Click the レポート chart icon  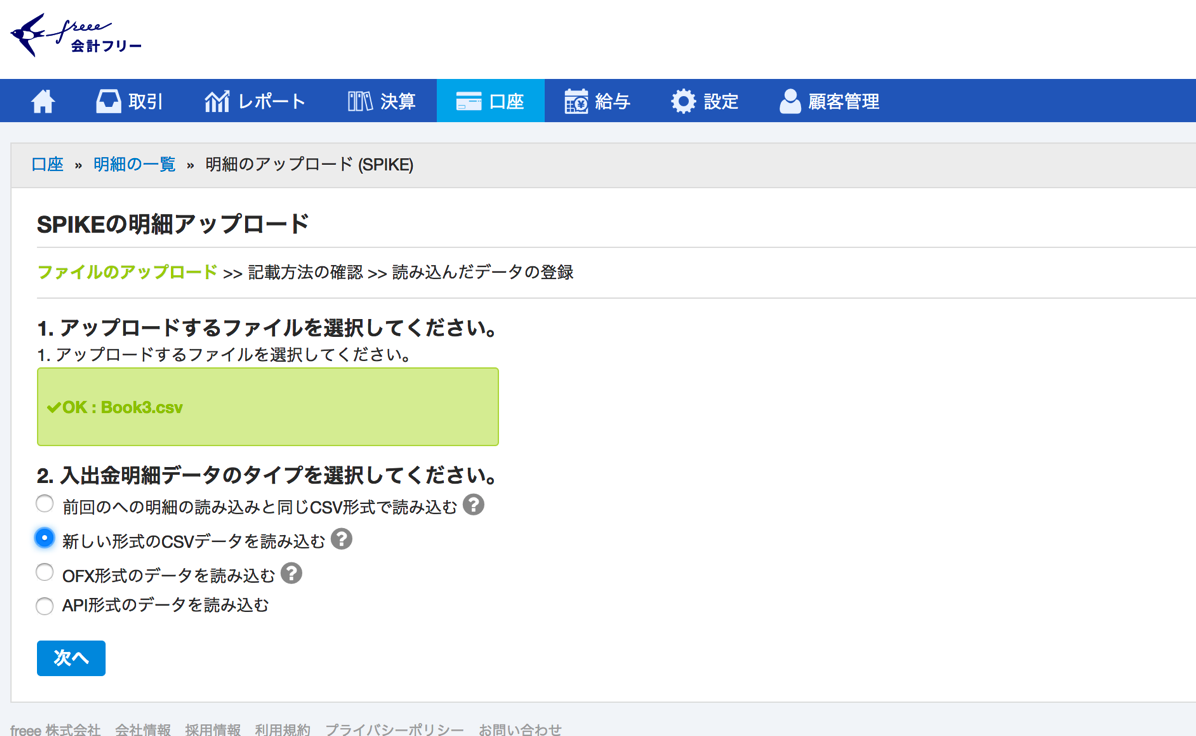coord(217,101)
